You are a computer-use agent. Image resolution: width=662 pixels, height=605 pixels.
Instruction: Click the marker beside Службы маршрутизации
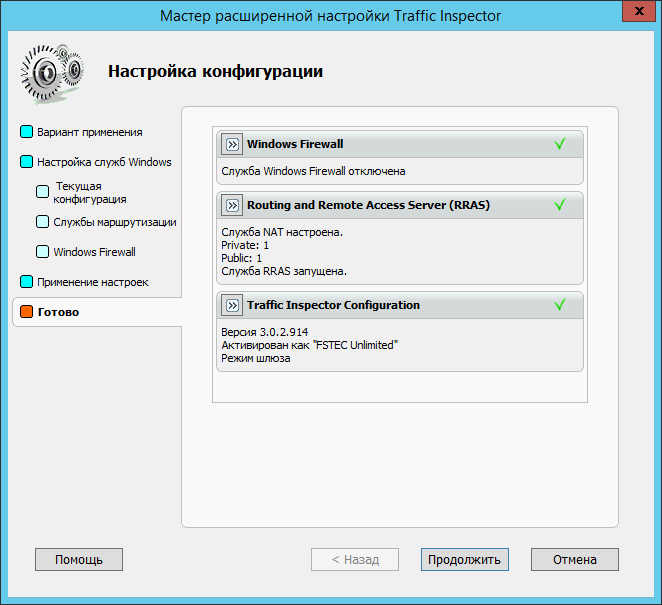tap(42, 222)
